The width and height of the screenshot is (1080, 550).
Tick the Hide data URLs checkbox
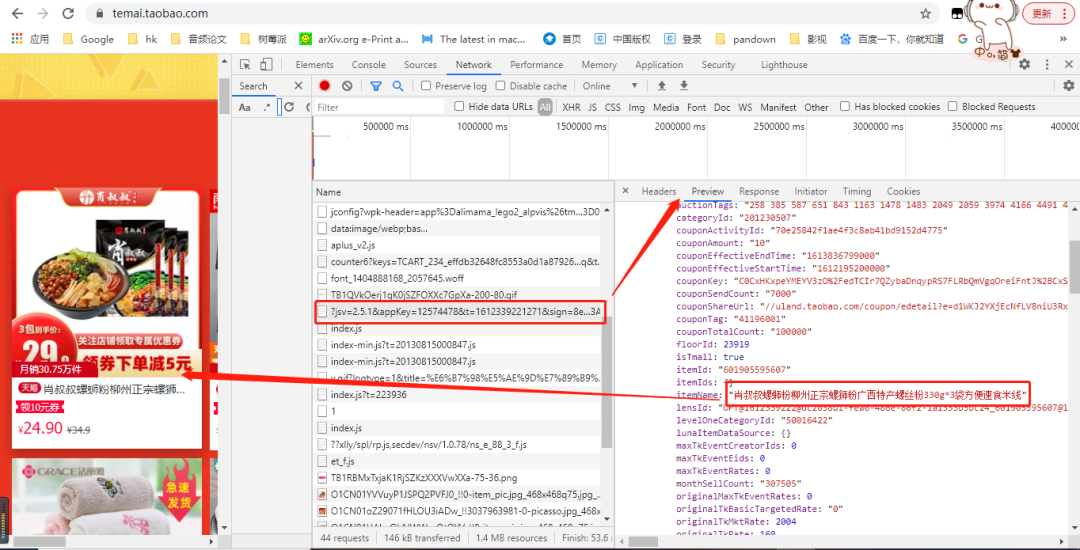coord(459,107)
